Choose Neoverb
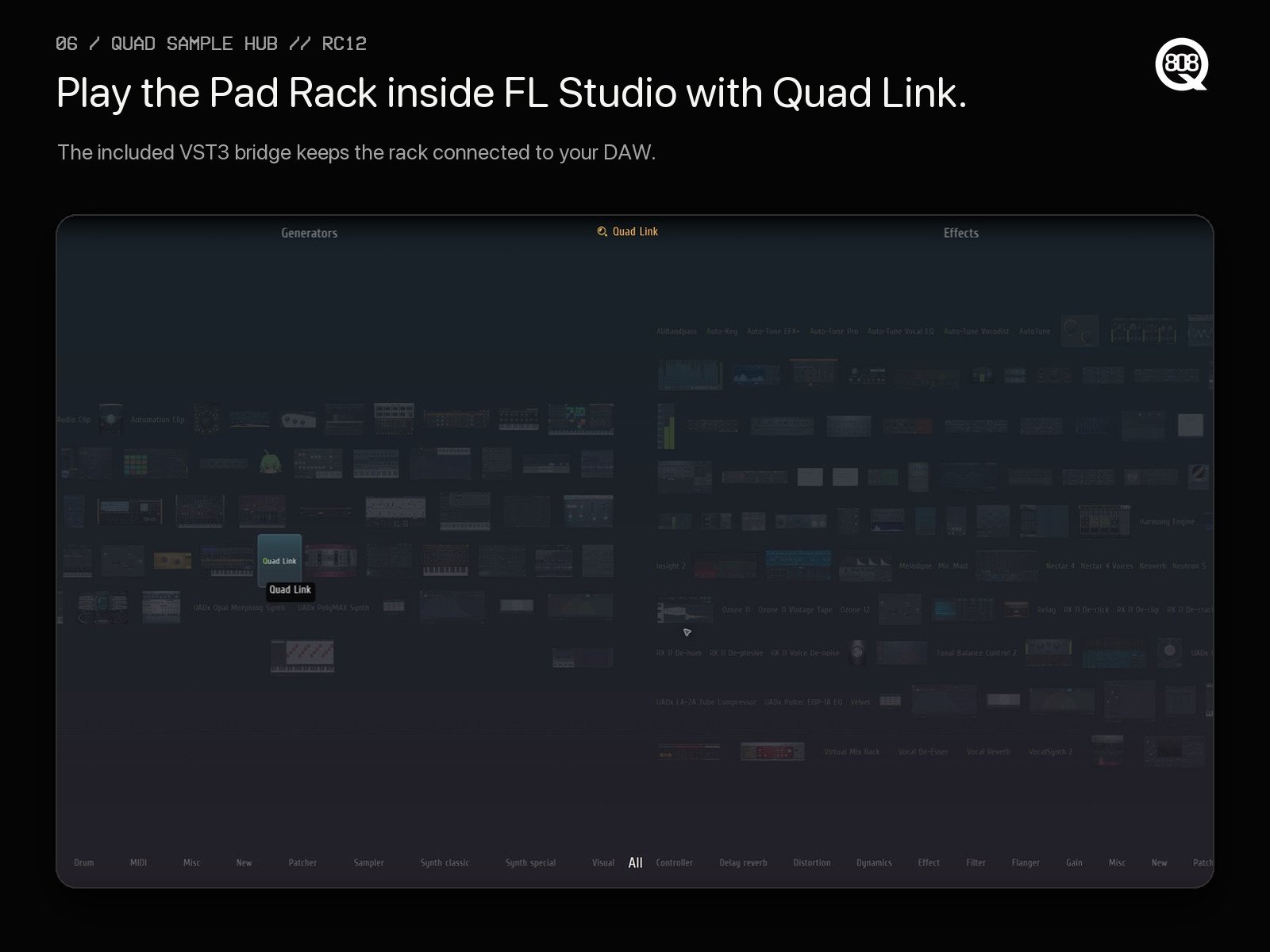 (x=1153, y=566)
